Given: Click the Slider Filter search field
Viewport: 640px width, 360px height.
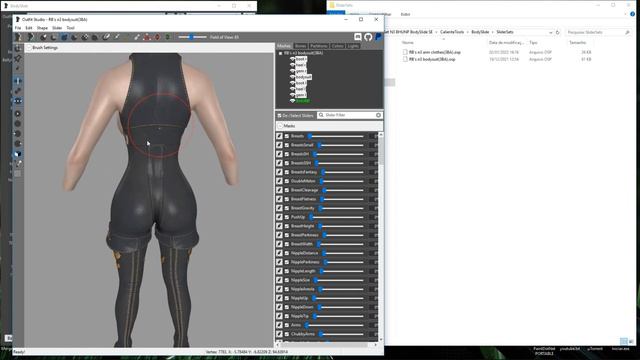Looking at the screenshot, I should point(349,115).
